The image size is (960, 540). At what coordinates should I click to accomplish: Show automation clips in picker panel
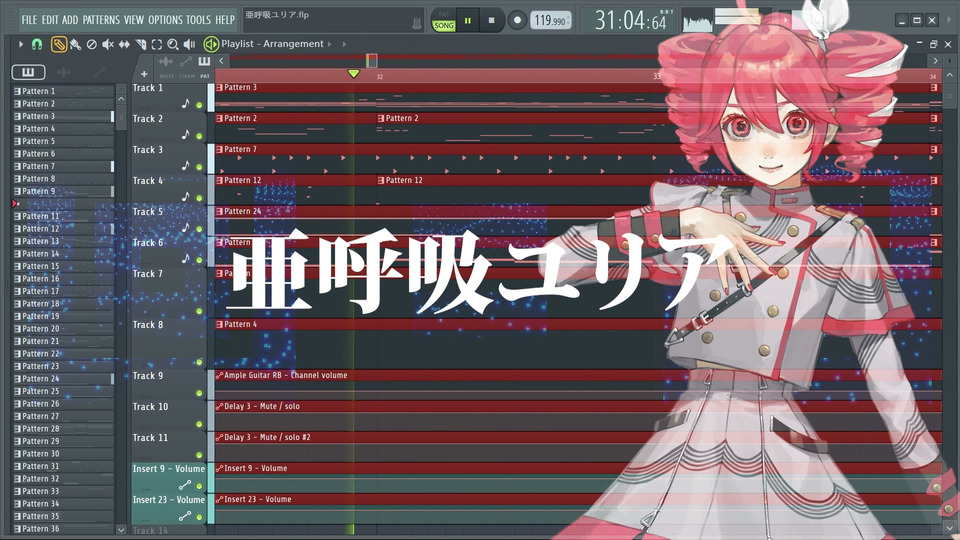99,72
